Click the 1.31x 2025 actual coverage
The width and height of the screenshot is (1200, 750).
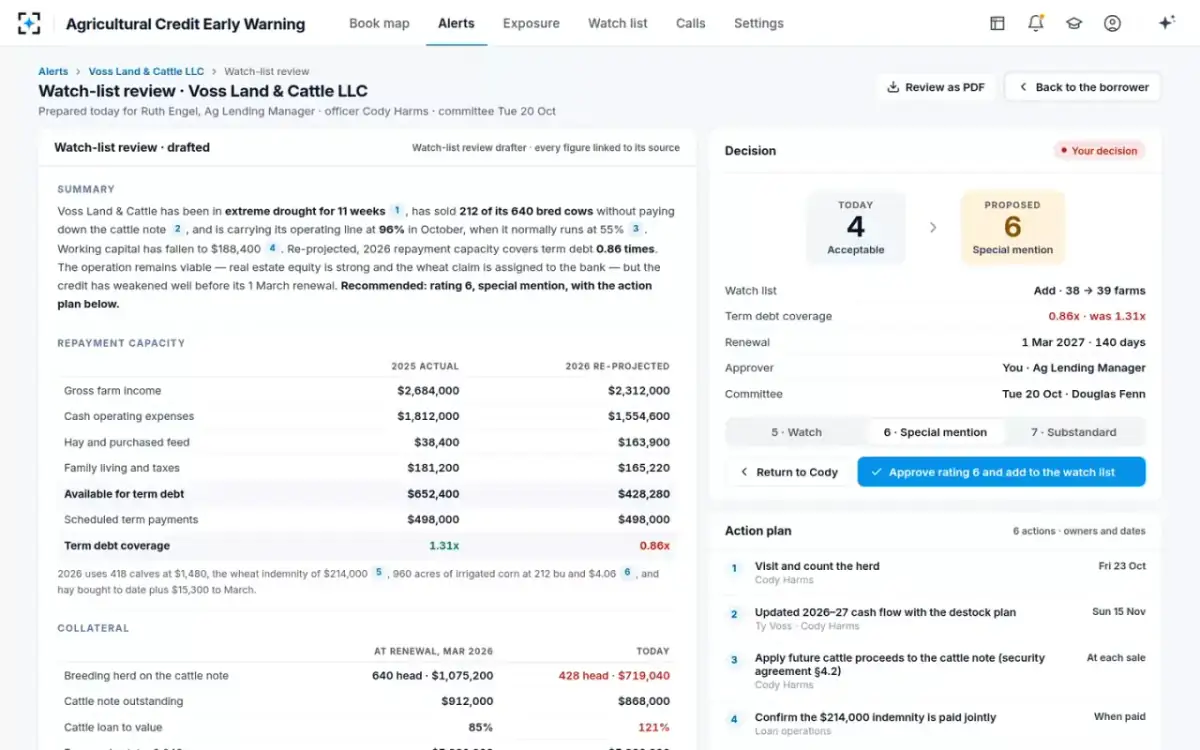(444, 546)
